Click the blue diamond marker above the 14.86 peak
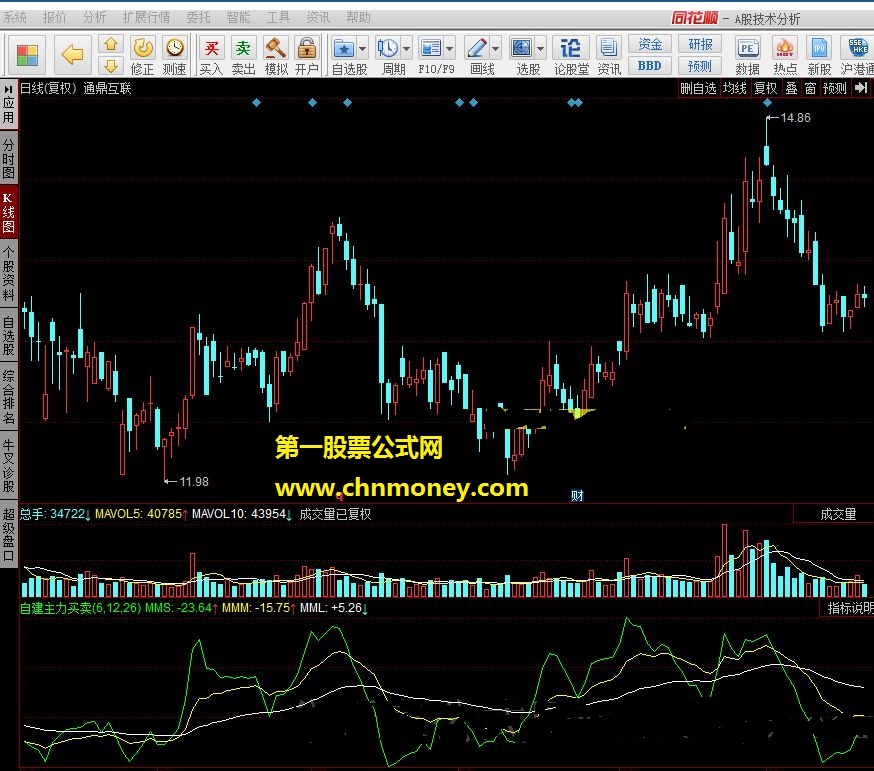Screen dimensions: 874x771 point(768,103)
